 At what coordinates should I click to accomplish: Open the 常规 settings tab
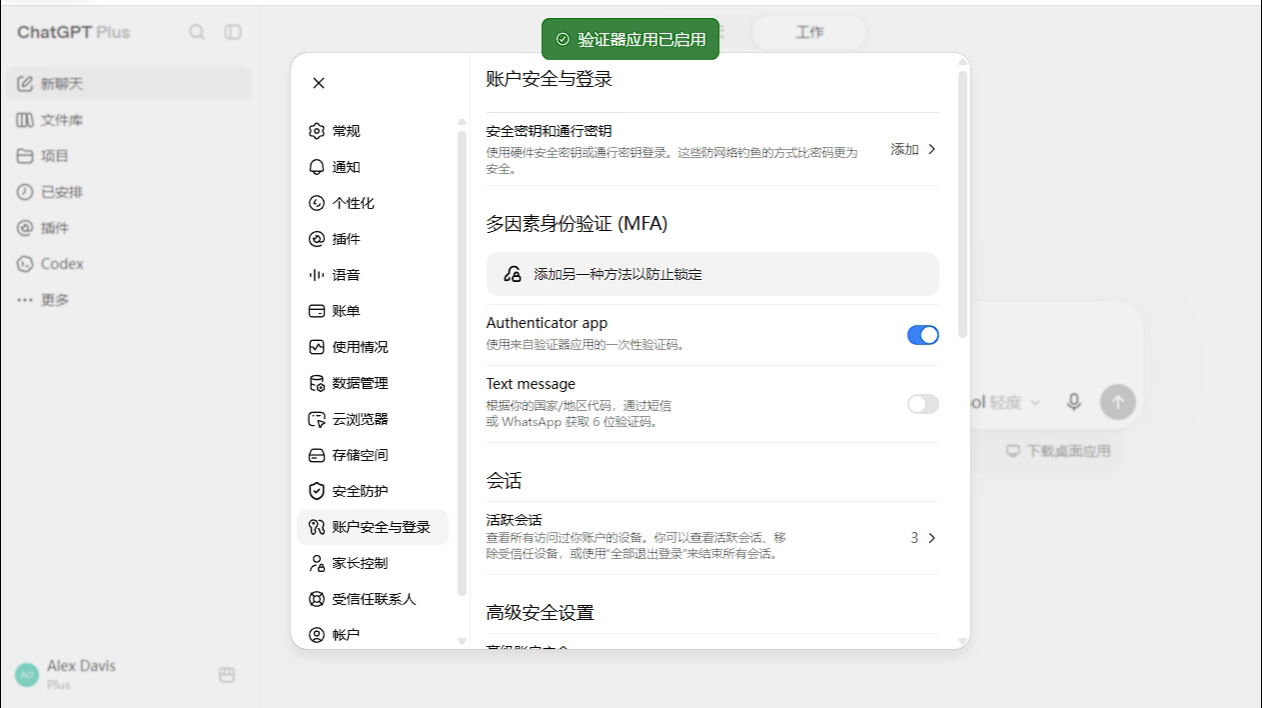point(372,131)
